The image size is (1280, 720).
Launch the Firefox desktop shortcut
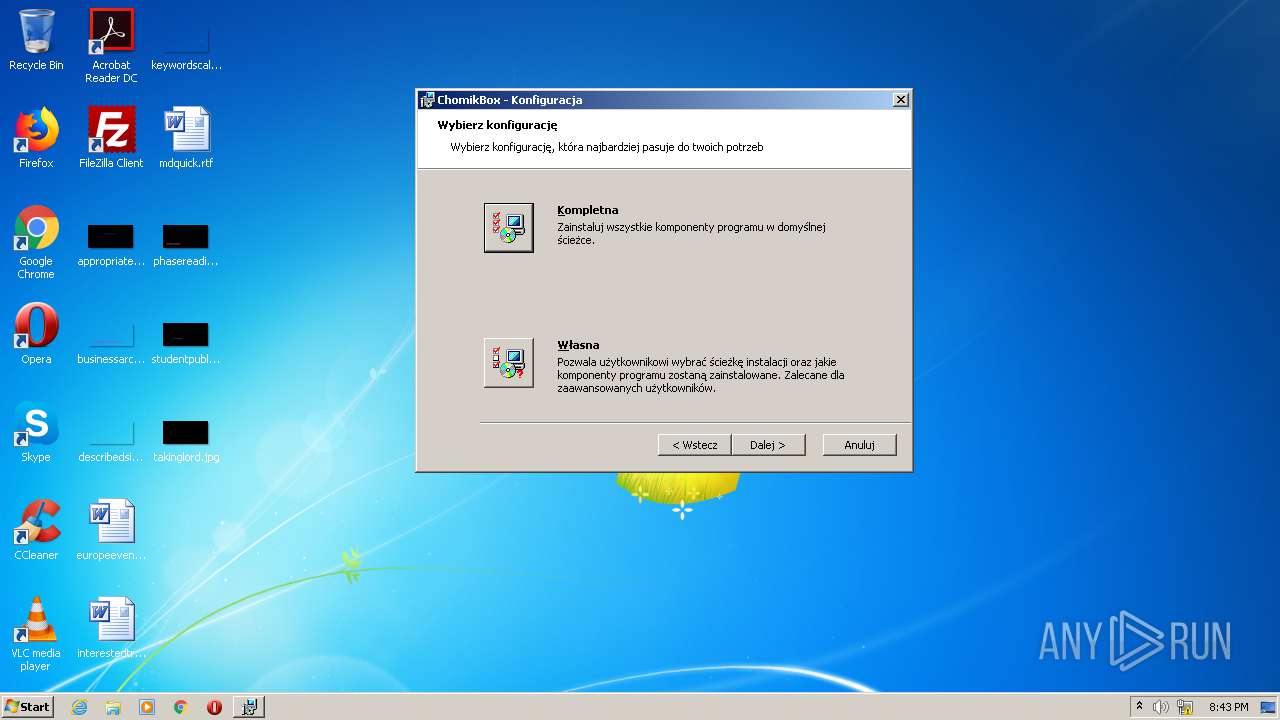click(x=36, y=138)
